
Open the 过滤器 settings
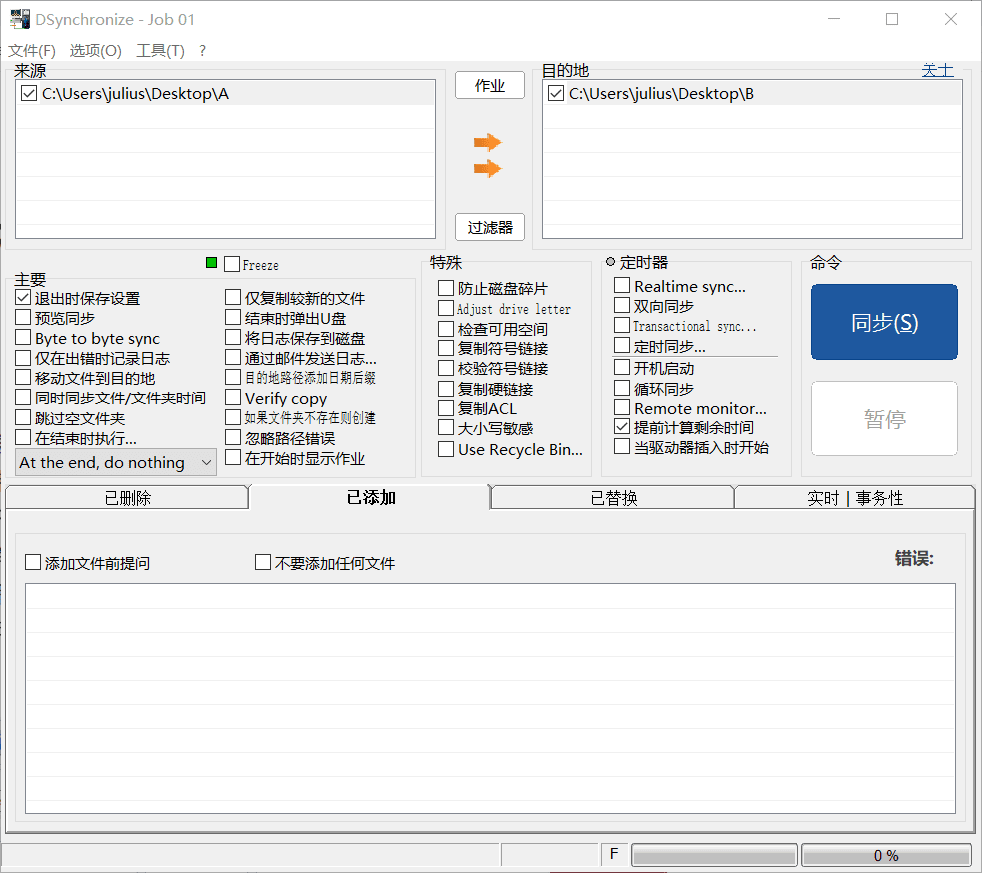click(489, 227)
